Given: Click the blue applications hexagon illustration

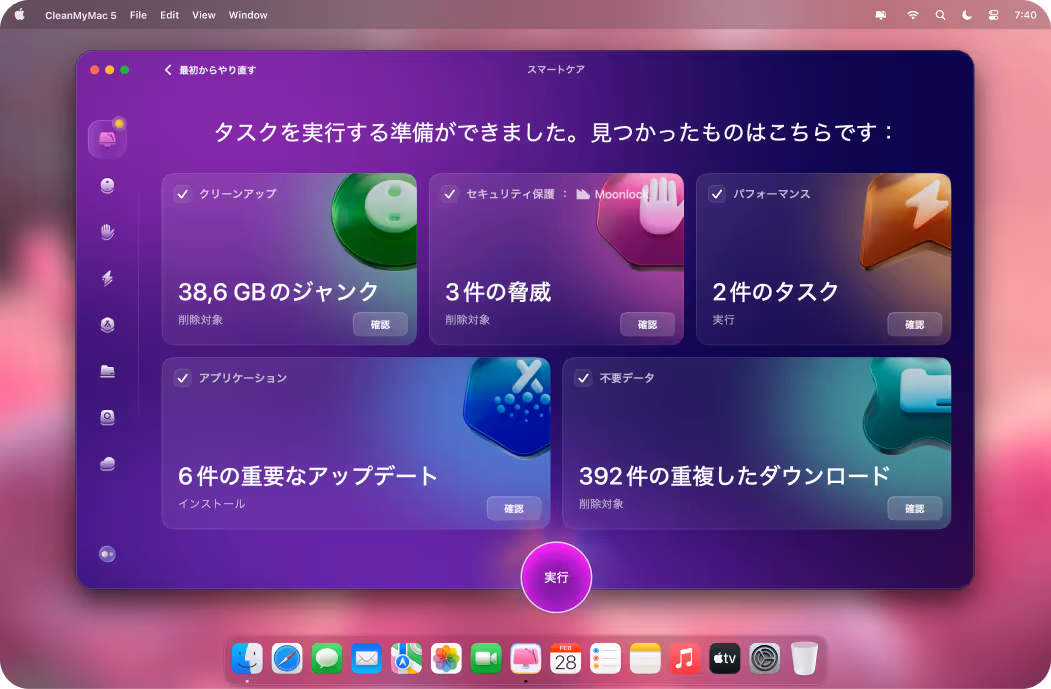Looking at the screenshot, I should coord(508,406).
